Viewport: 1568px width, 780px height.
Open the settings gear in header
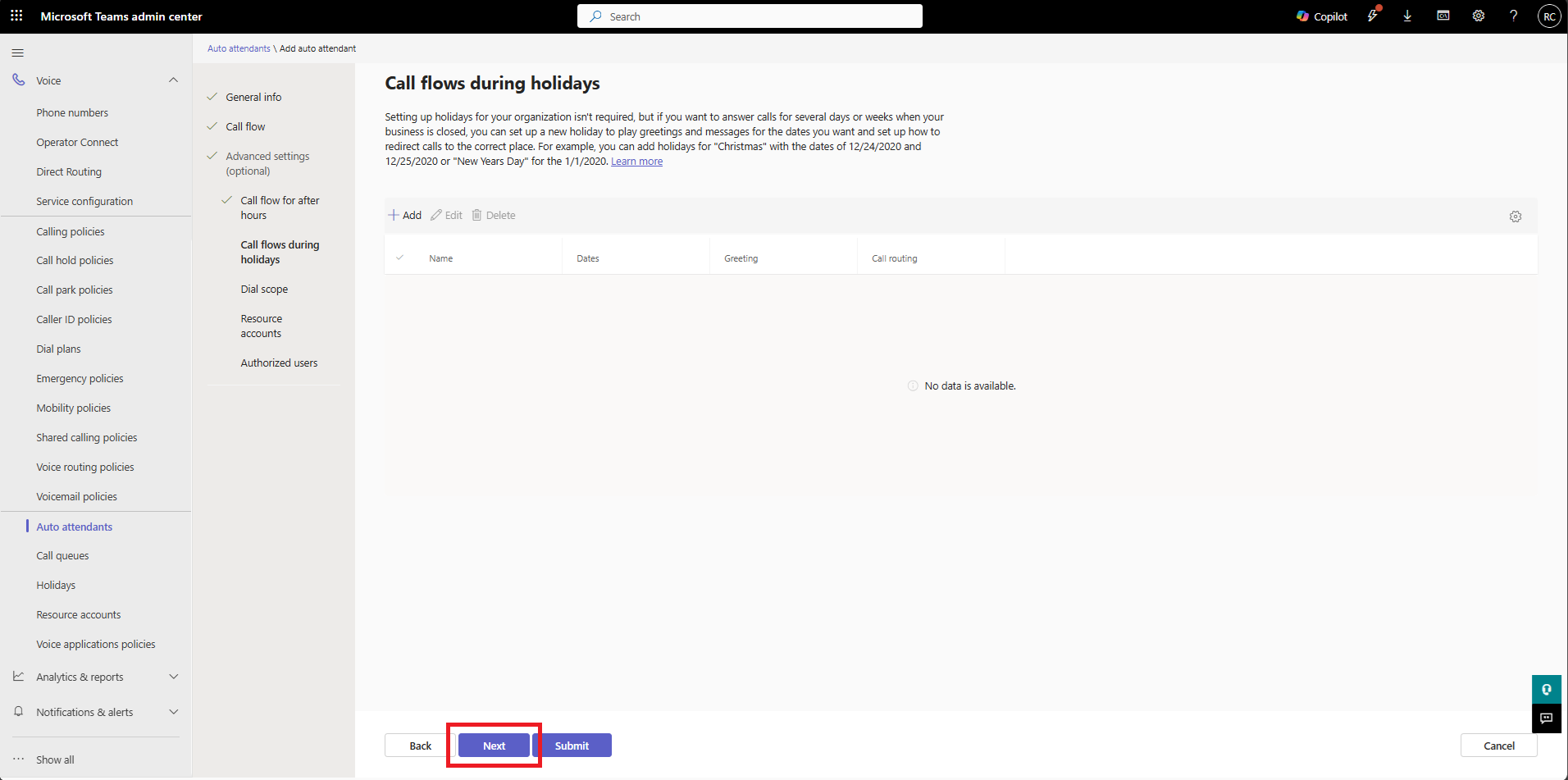coord(1478,16)
